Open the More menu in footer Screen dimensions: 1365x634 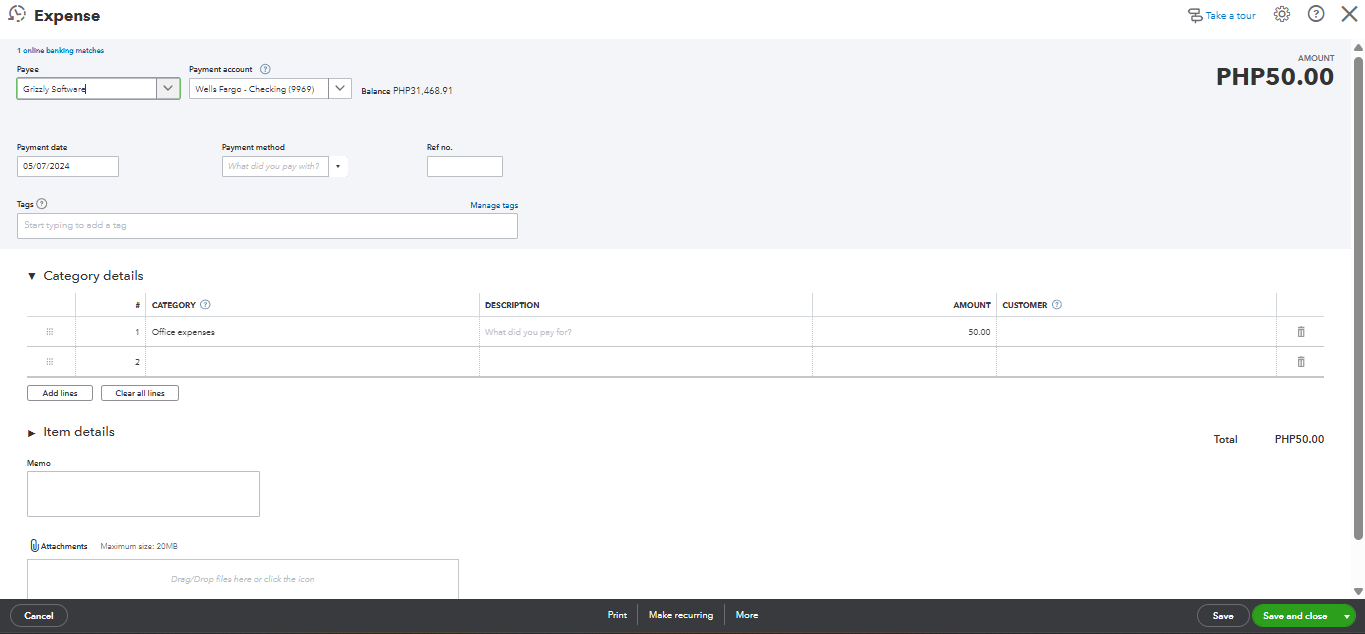(747, 615)
